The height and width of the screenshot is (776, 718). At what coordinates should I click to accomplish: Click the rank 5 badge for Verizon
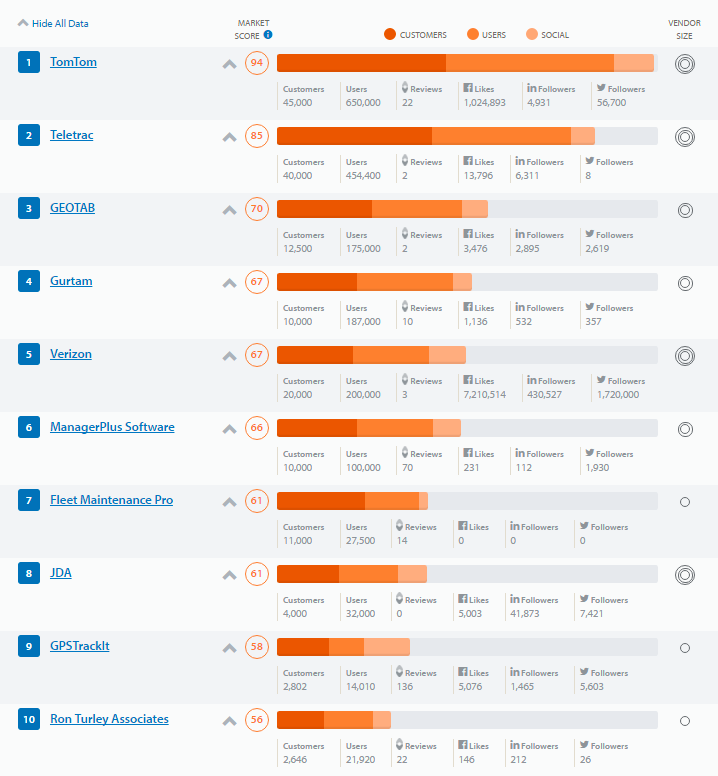29,355
